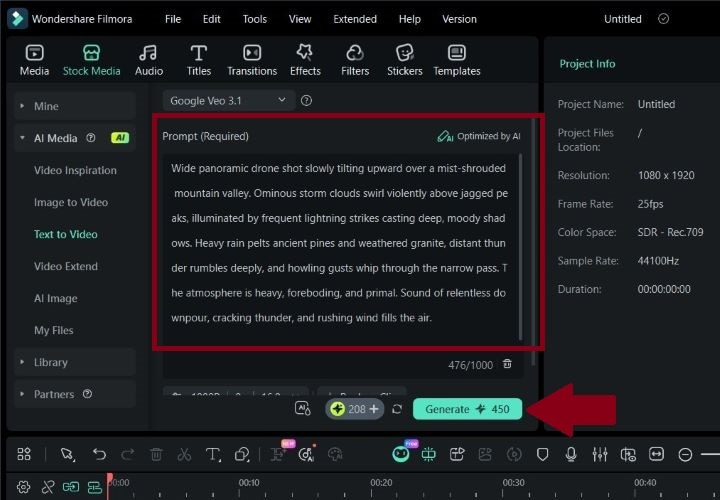Open the Google Veo 3.1 model dropdown
Viewport: 720px width, 500px height.
pos(228,101)
